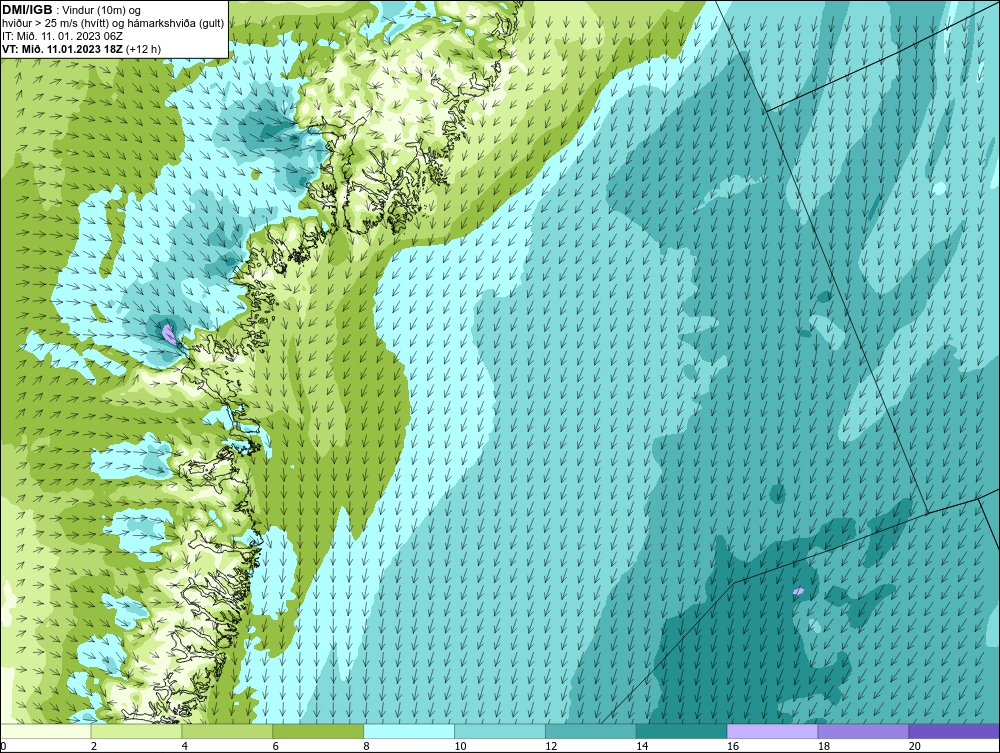Click the 10–12 m/s light teal legend swatch
This screenshot has height=753, width=1000.
pyautogui.click(x=500, y=731)
